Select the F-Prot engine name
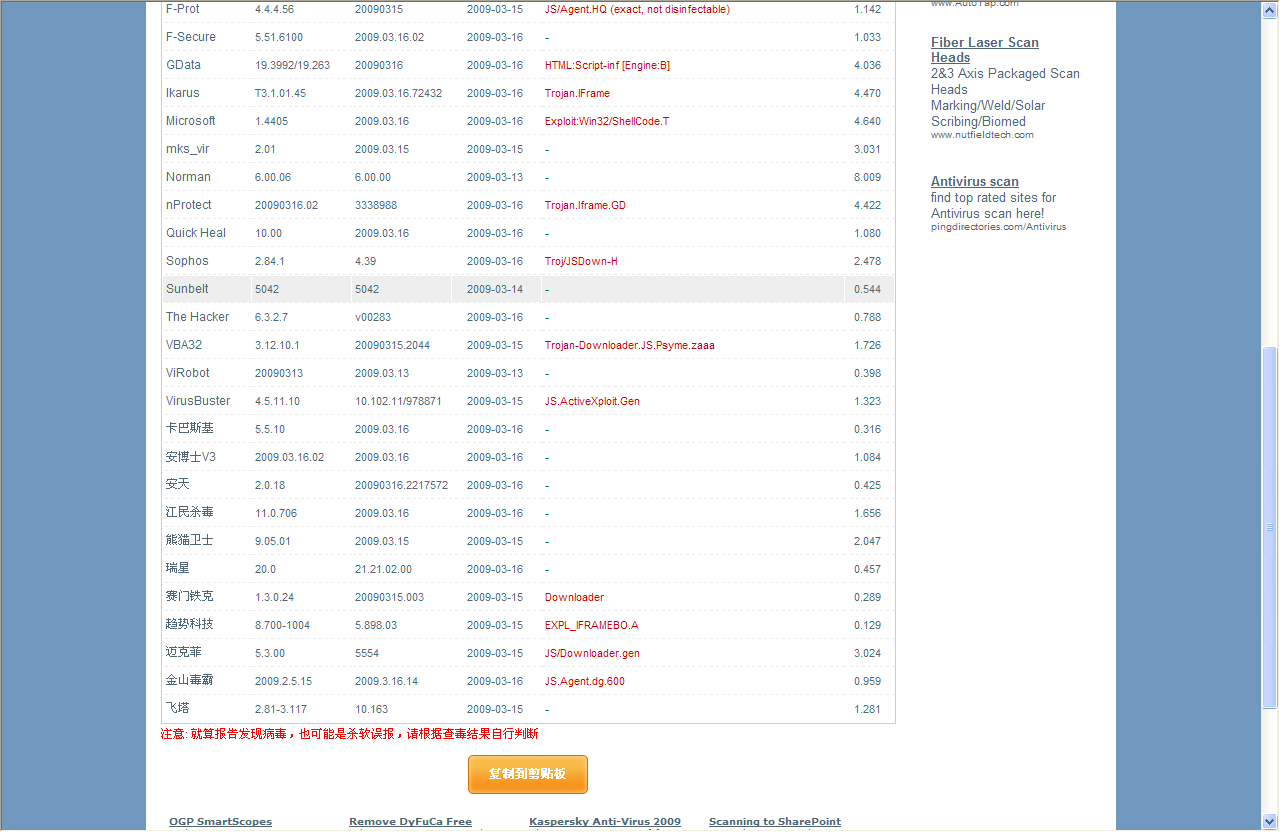1280x832 pixels. pos(183,9)
